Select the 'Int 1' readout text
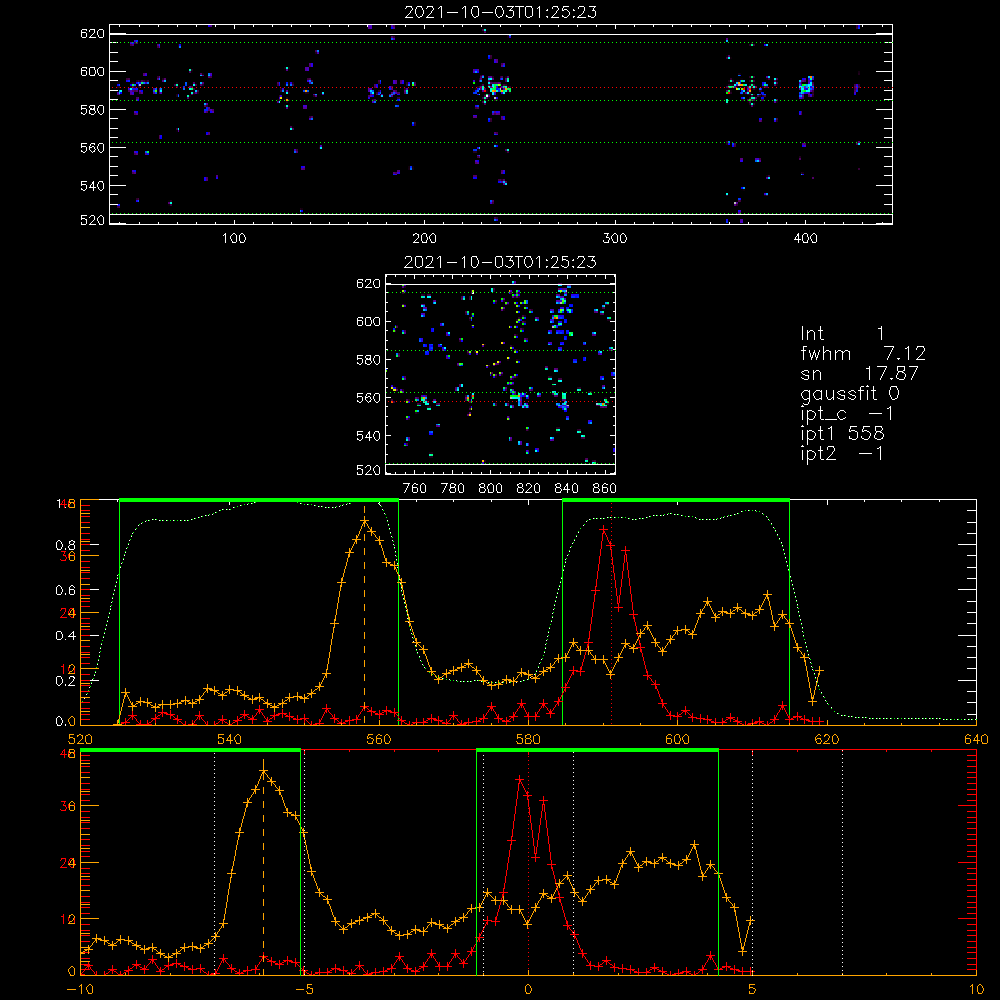The height and width of the screenshot is (1000, 1000). click(842, 334)
